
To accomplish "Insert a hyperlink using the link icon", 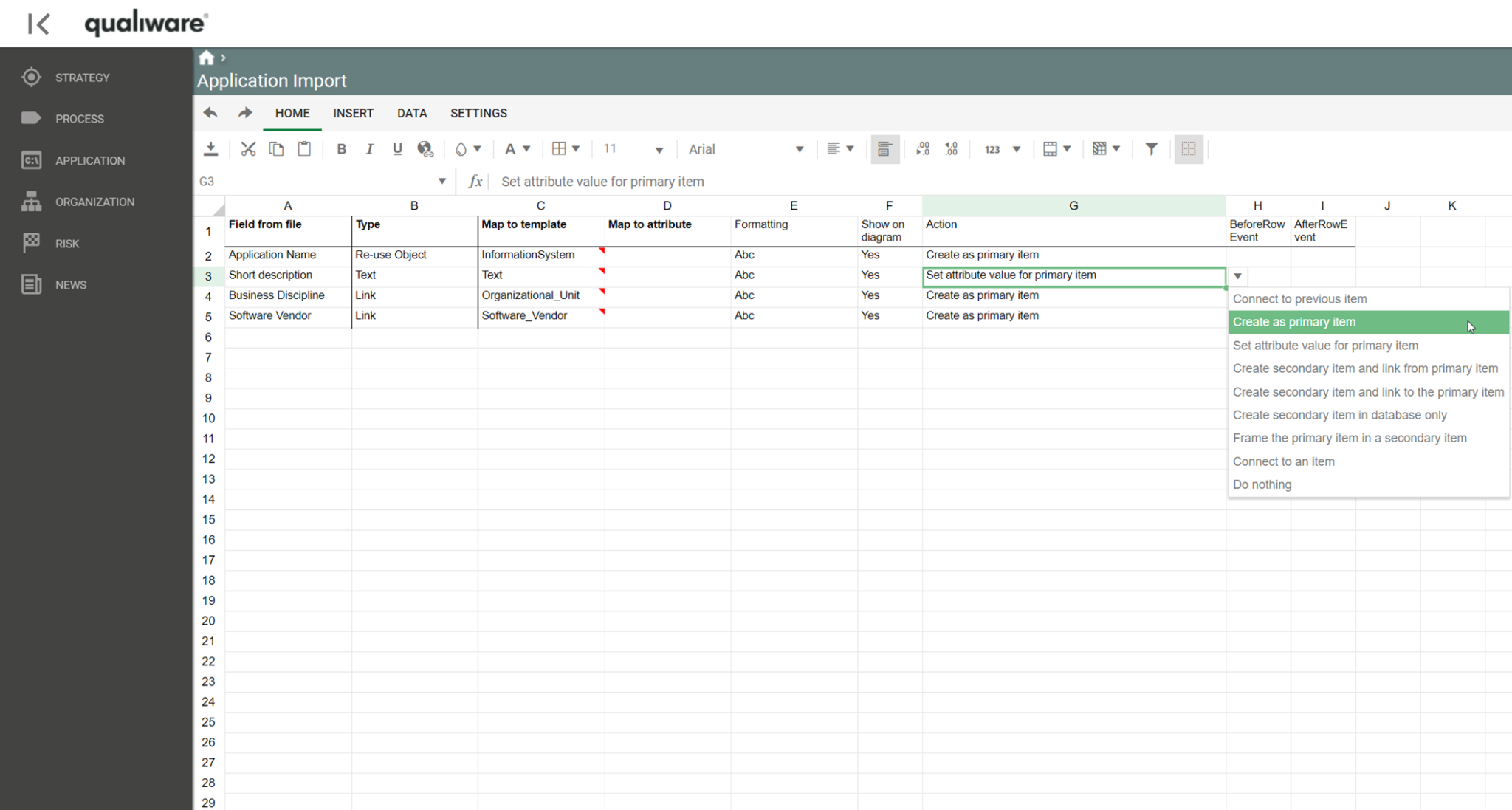I will tap(425, 148).
